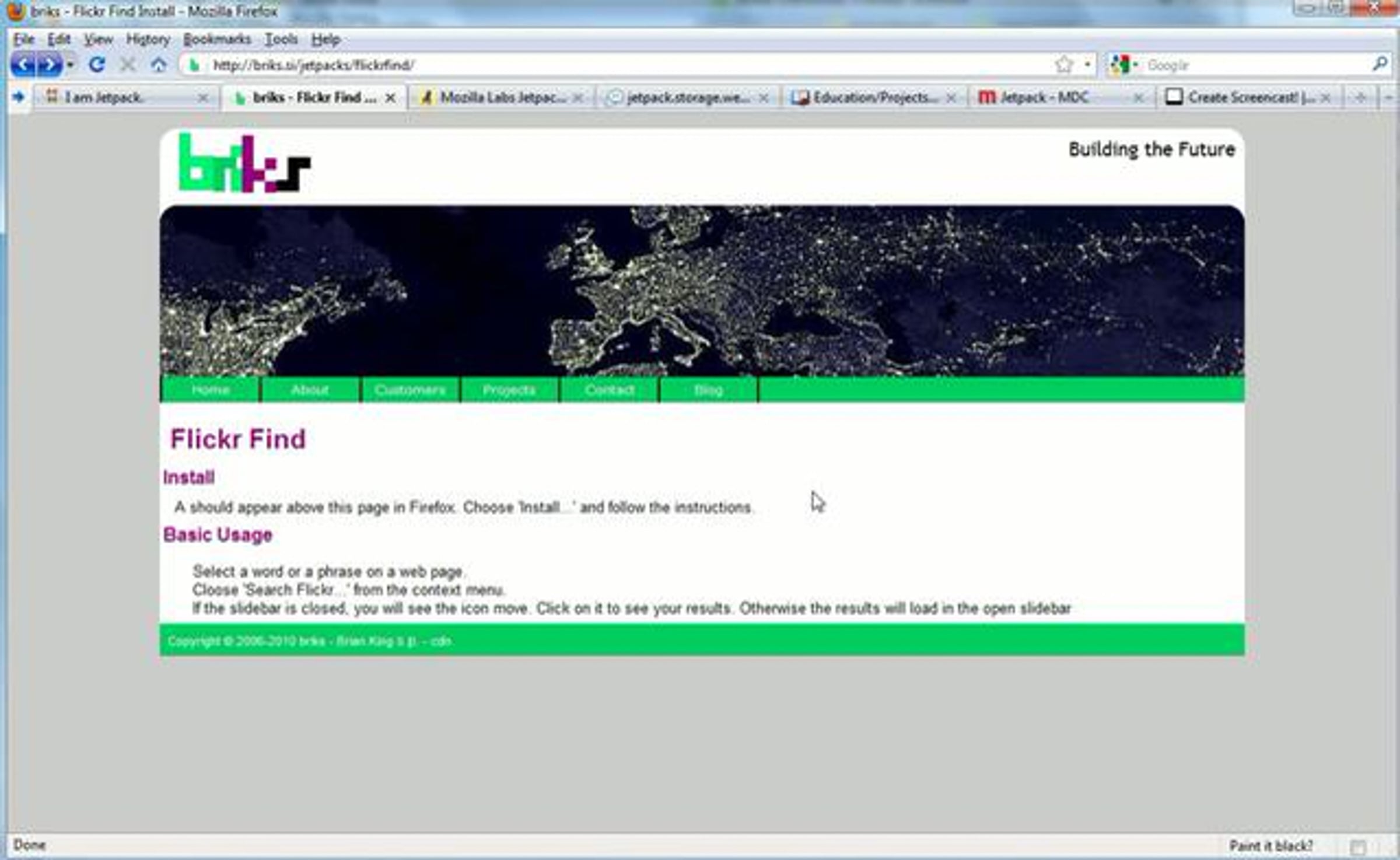Click the search magnifier icon
The height and width of the screenshot is (860, 1400).
tap(1380, 64)
